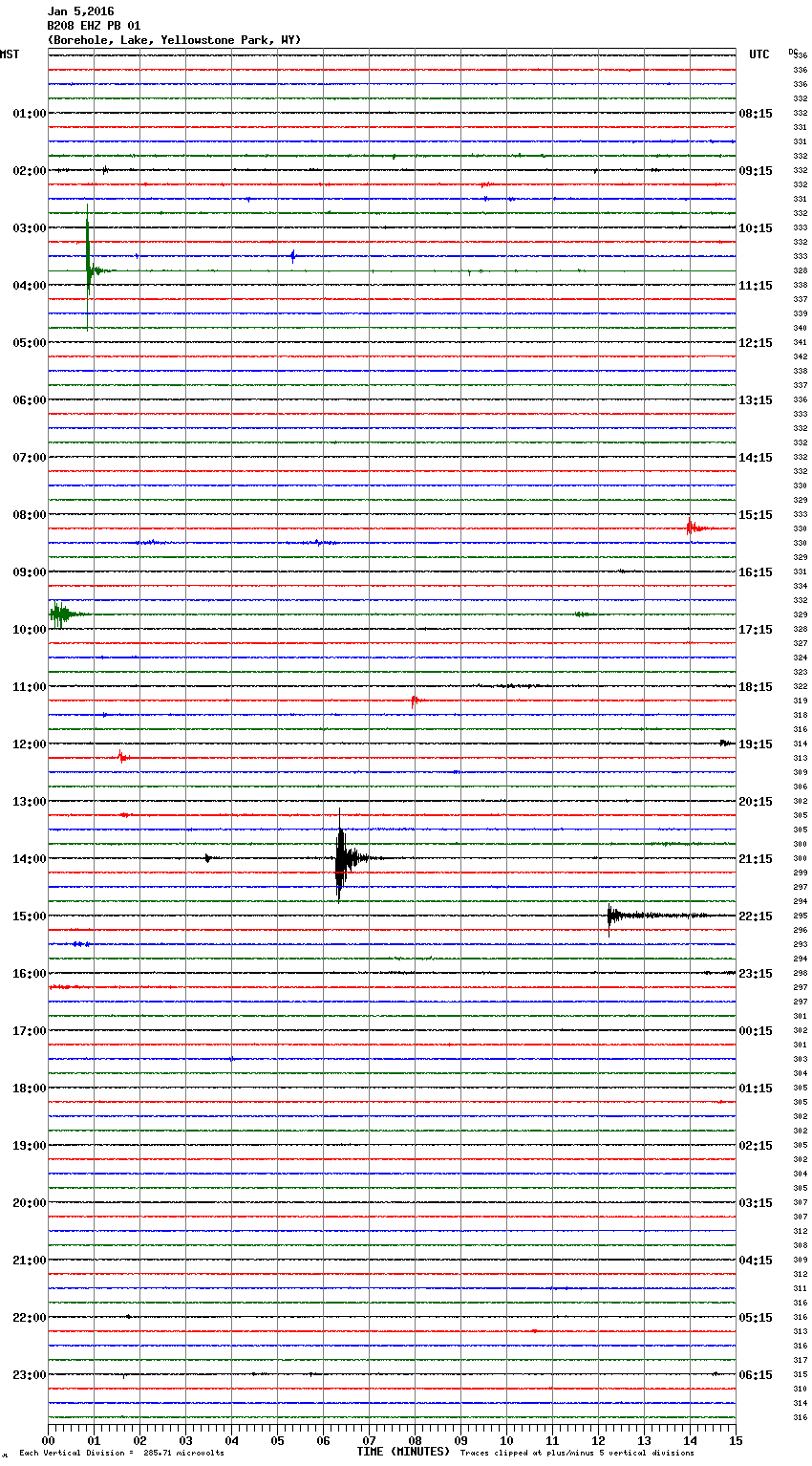The image size is (812, 1466).
Task: Click the 00:15 UTC time label
Action: 756,1031
